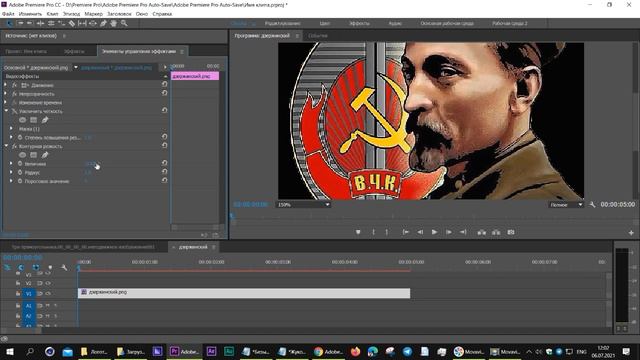Select the Hand tool
Image resolution: width=640 pixels, height=360 pixels.
(x=113, y=23)
